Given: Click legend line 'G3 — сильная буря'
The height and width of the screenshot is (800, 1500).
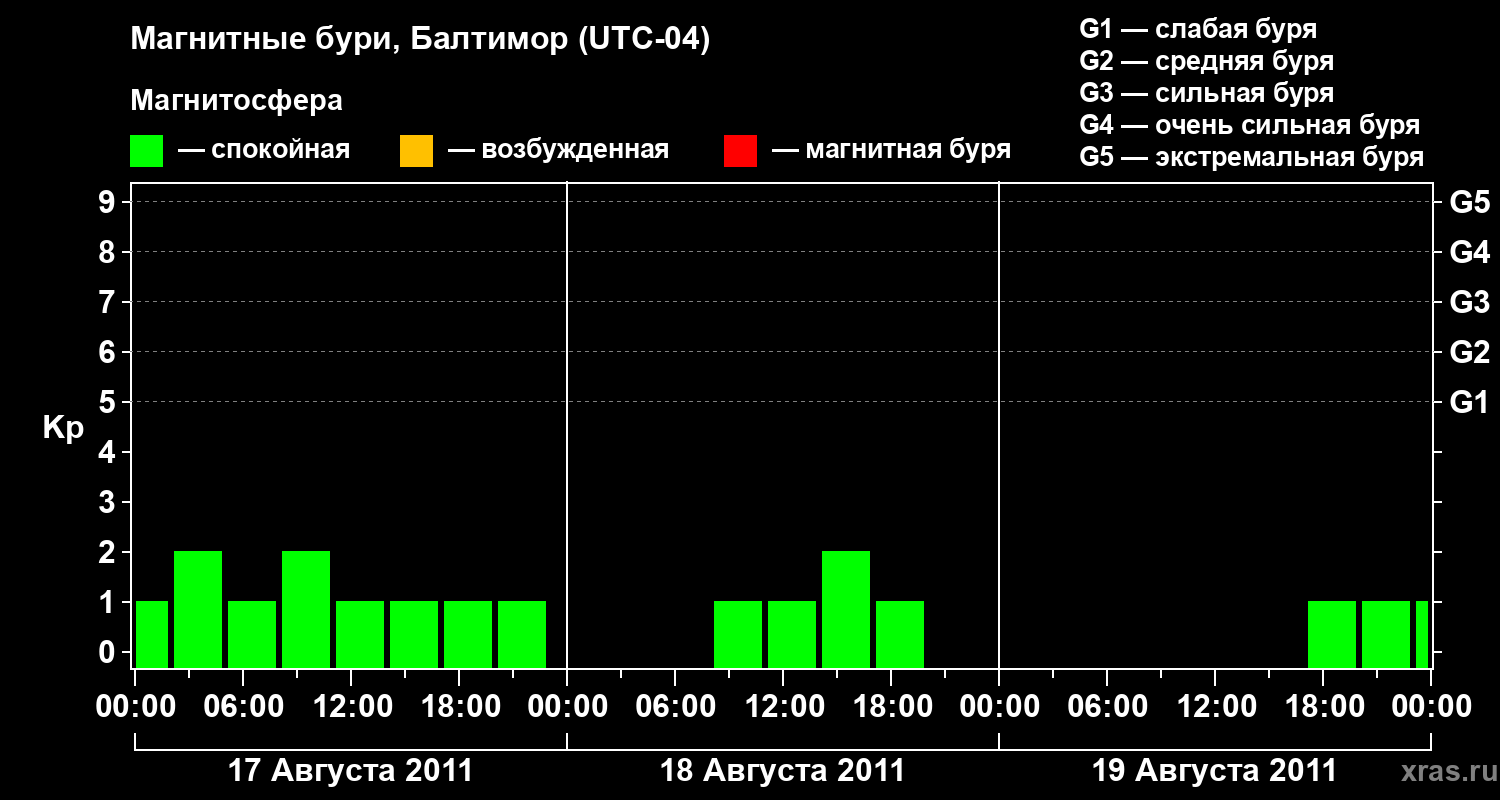Looking at the screenshot, I should pyautogui.click(x=1207, y=93).
